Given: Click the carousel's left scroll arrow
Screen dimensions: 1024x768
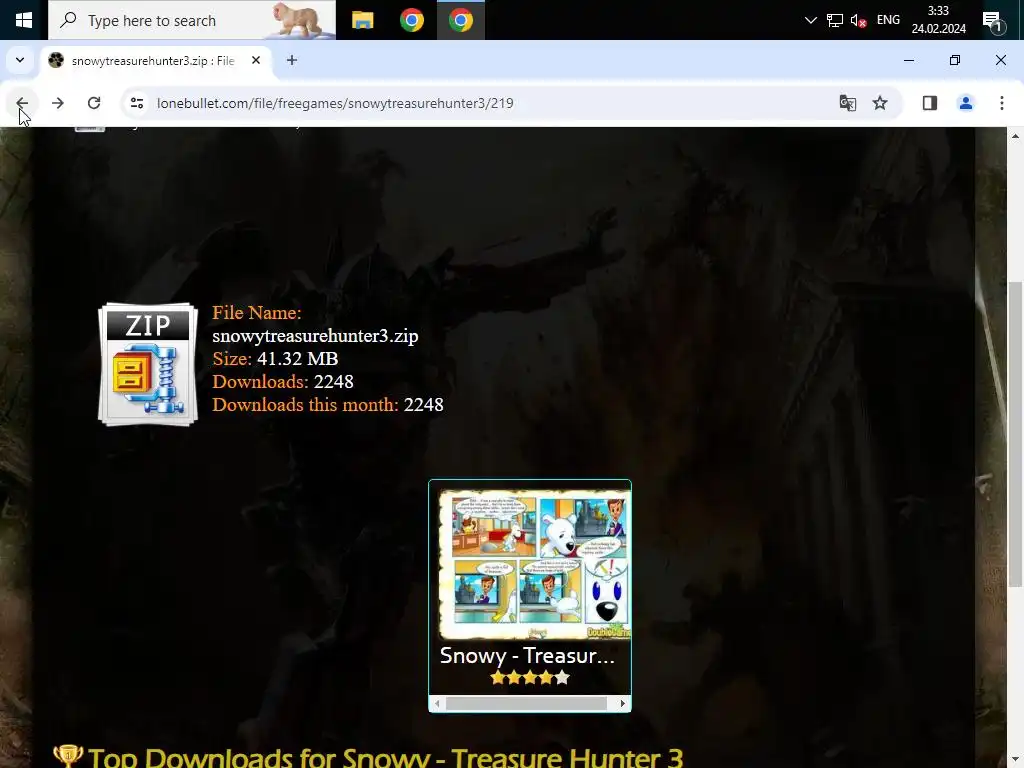Looking at the screenshot, I should pyautogui.click(x=437, y=703).
